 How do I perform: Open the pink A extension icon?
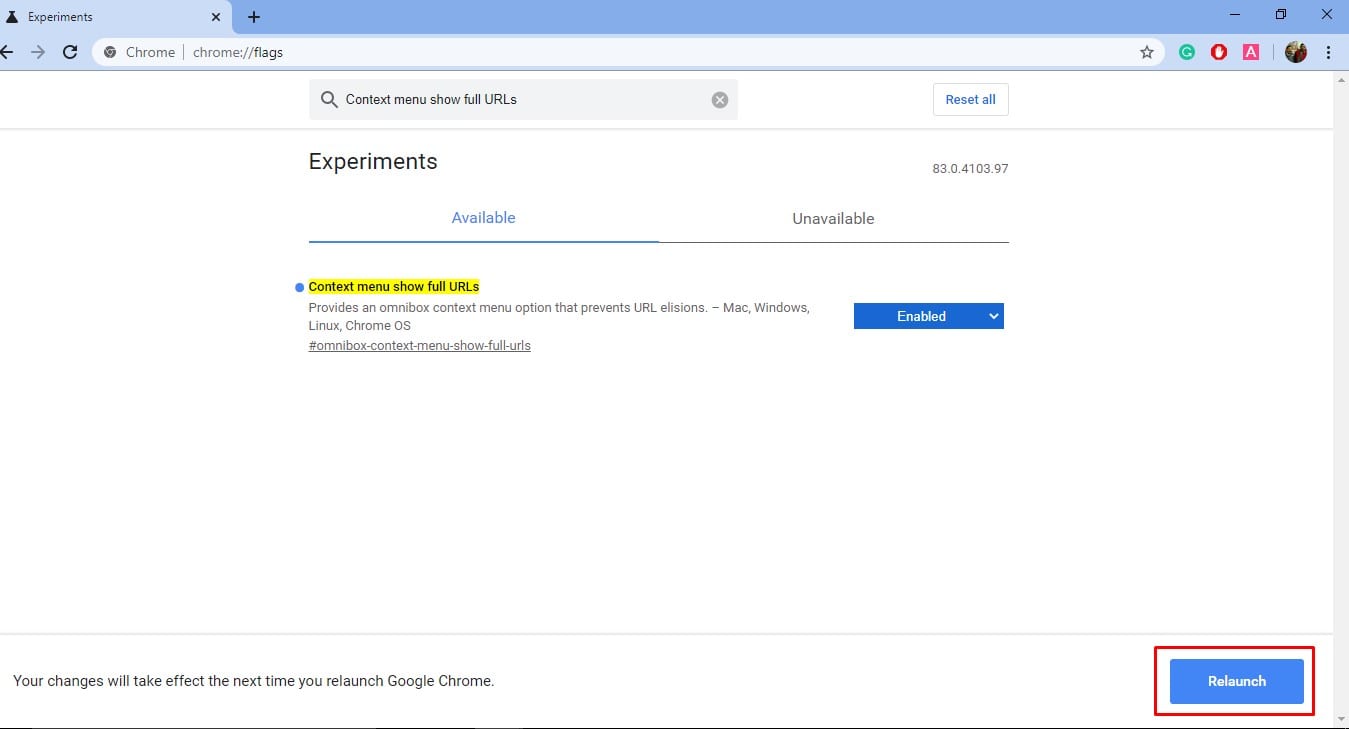[1250, 51]
